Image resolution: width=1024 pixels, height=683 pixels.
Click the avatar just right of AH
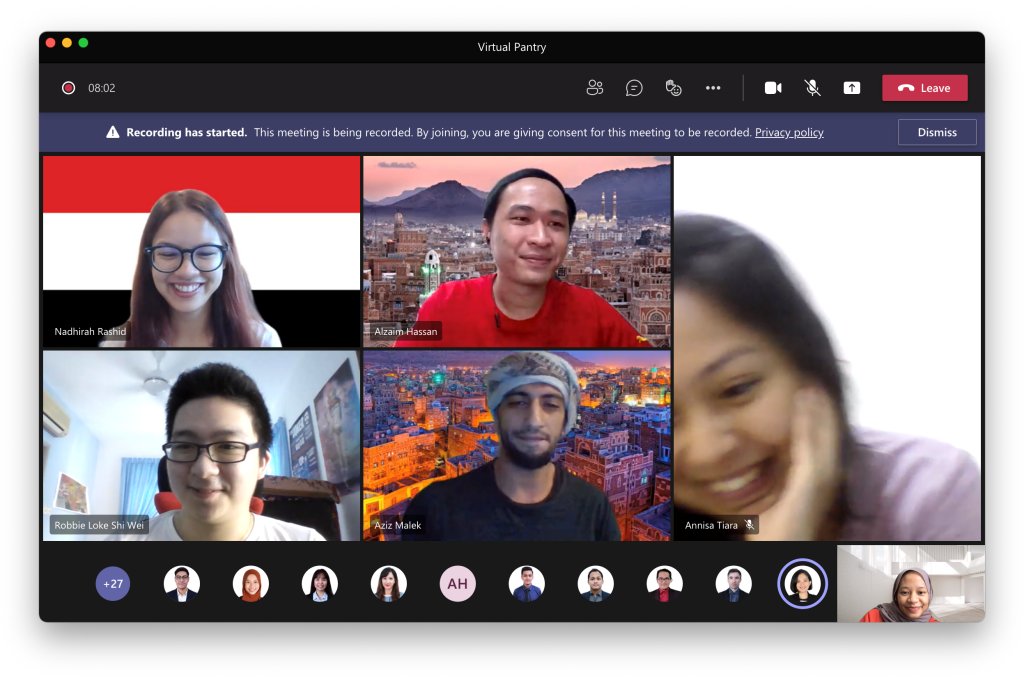tap(526, 583)
